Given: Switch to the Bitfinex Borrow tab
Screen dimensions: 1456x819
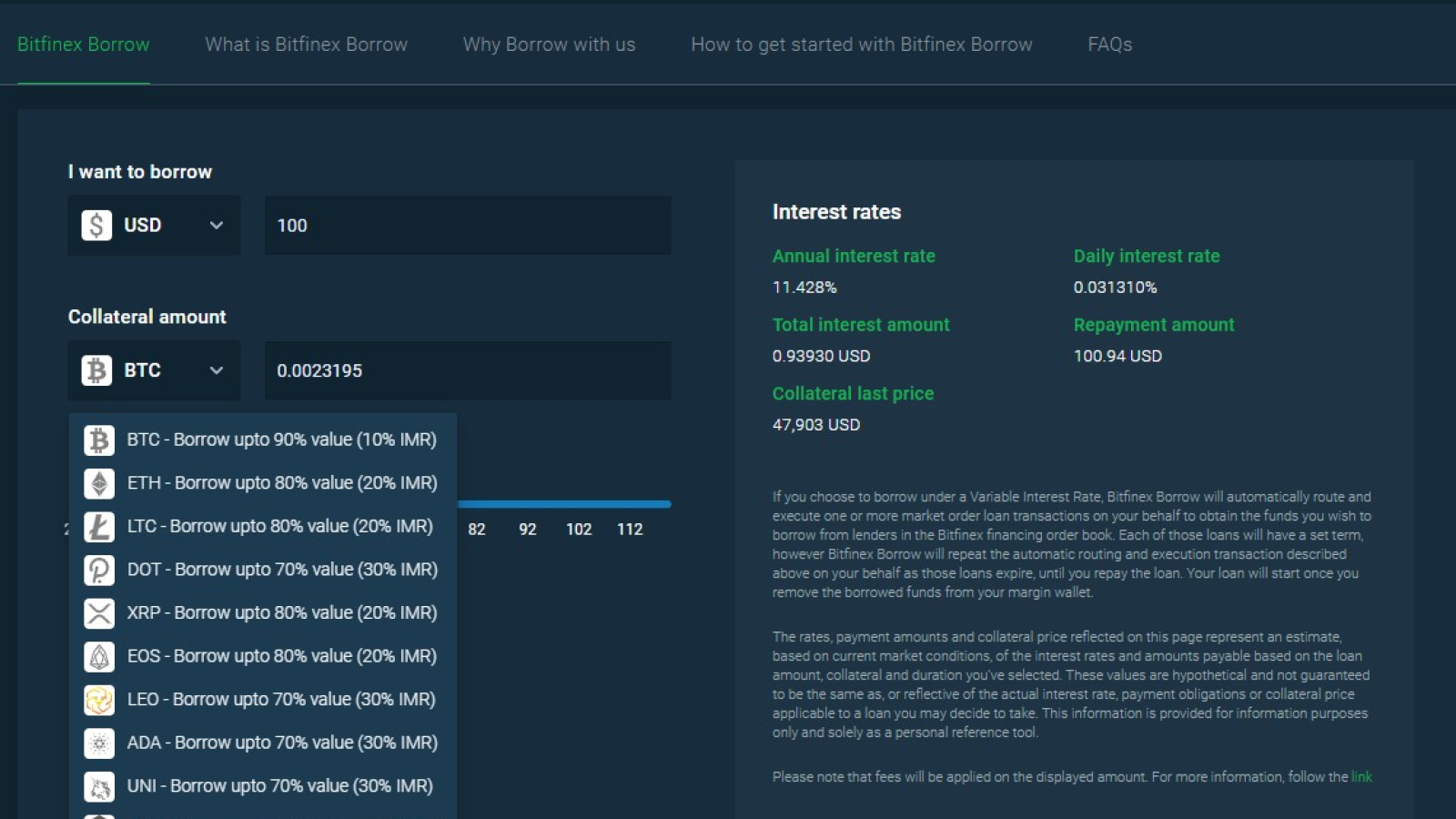Looking at the screenshot, I should point(84,45).
